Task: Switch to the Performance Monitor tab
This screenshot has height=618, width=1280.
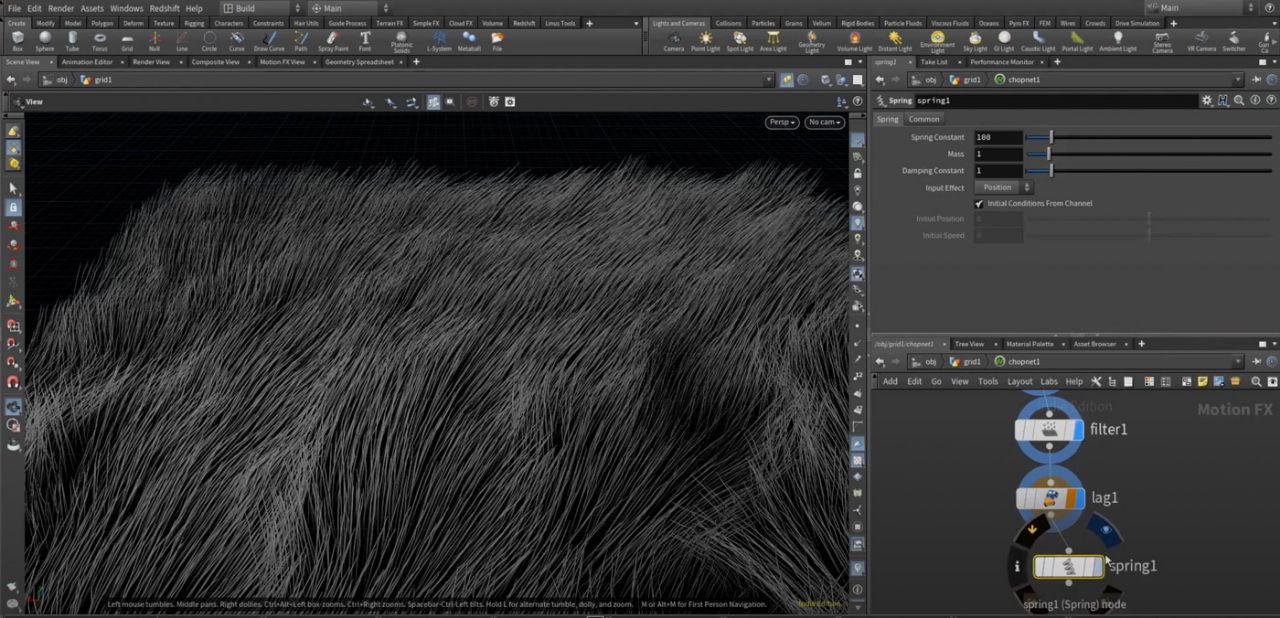Action: point(1002,62)
